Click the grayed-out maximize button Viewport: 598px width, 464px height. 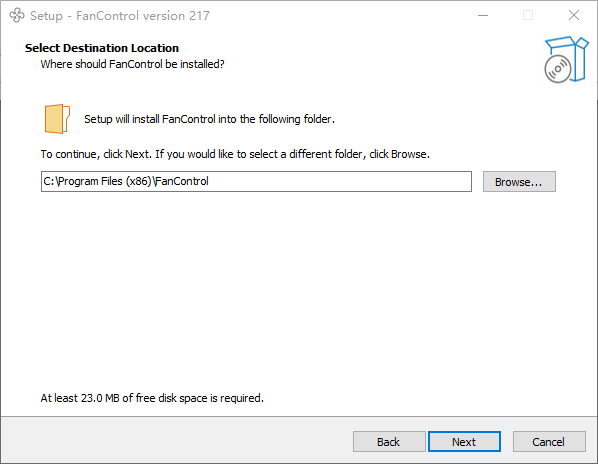pos(528,16)
